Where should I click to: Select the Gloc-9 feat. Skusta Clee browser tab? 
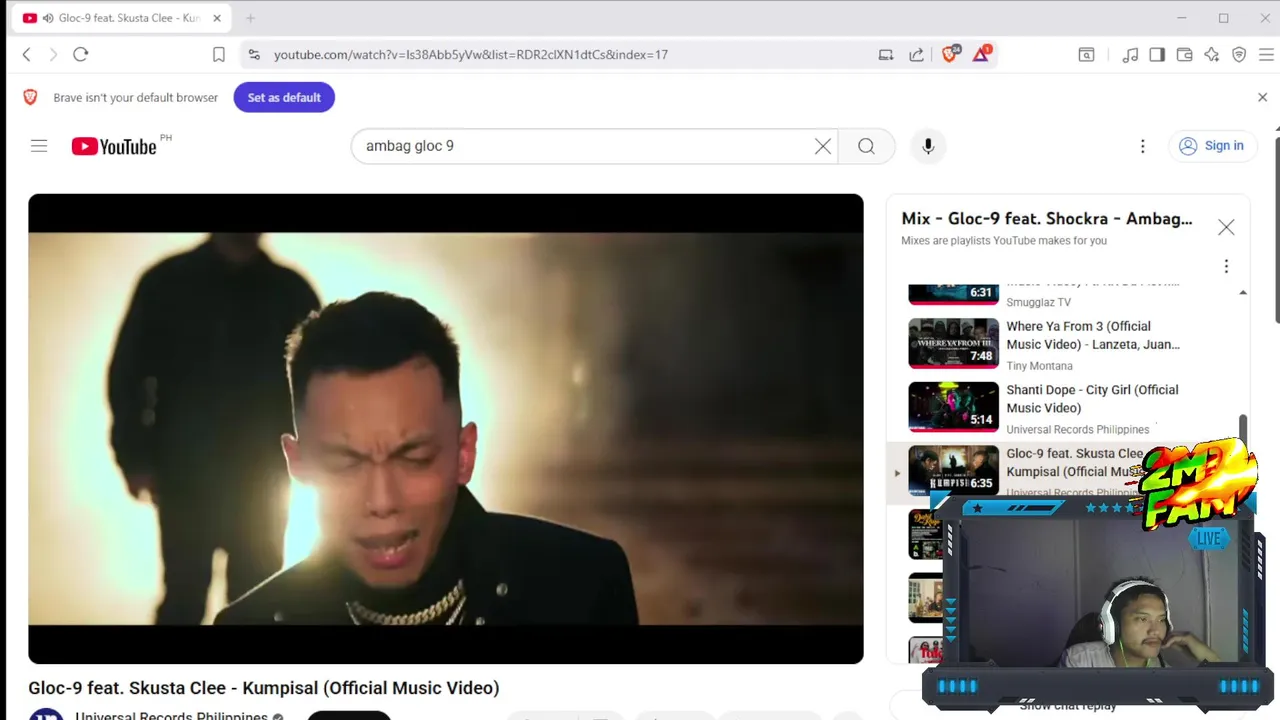coord(122,18)
